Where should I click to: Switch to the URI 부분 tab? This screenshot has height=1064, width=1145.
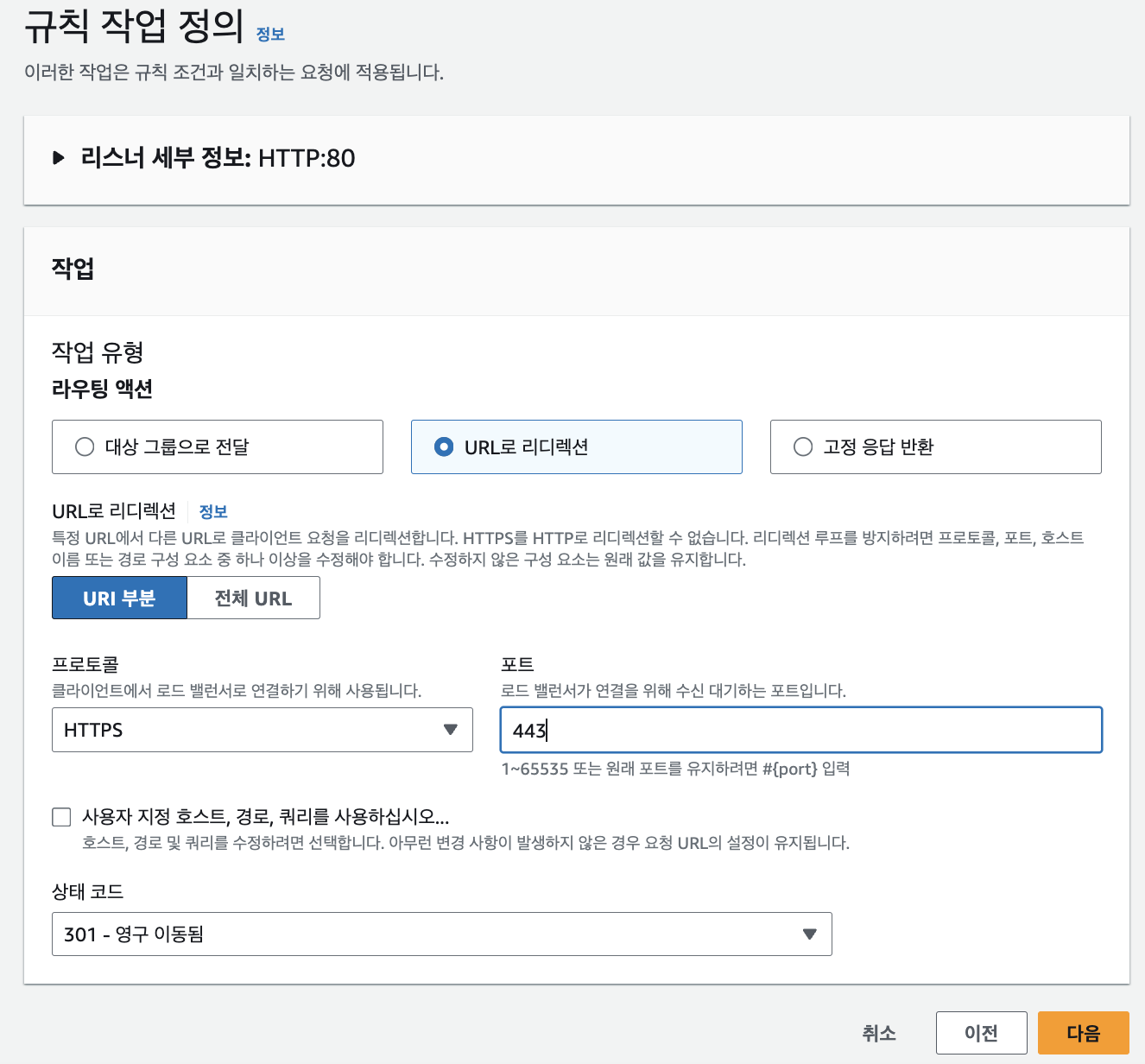pos(119,598)
